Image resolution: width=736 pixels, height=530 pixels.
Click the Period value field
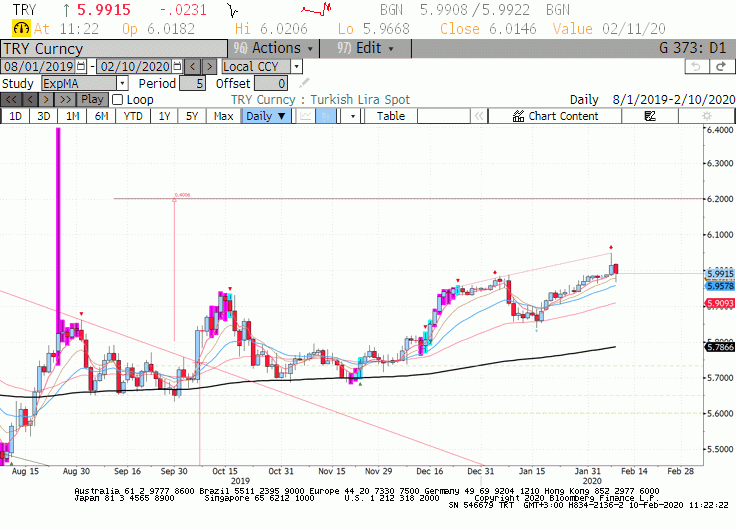pos(192,84)
